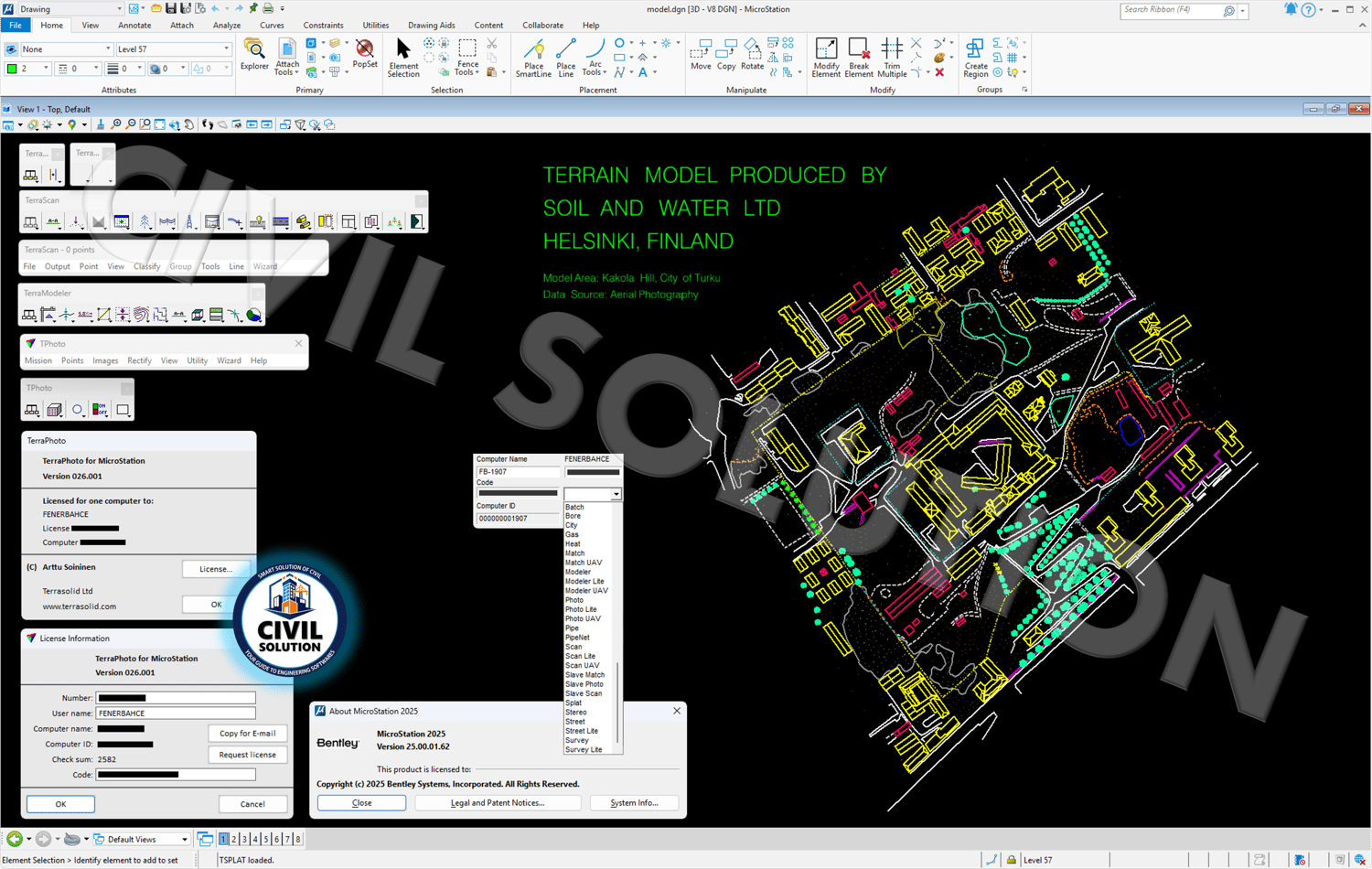Click Cancel in License Information dialog
The image size is (1372, 869).
click(252, 804)
